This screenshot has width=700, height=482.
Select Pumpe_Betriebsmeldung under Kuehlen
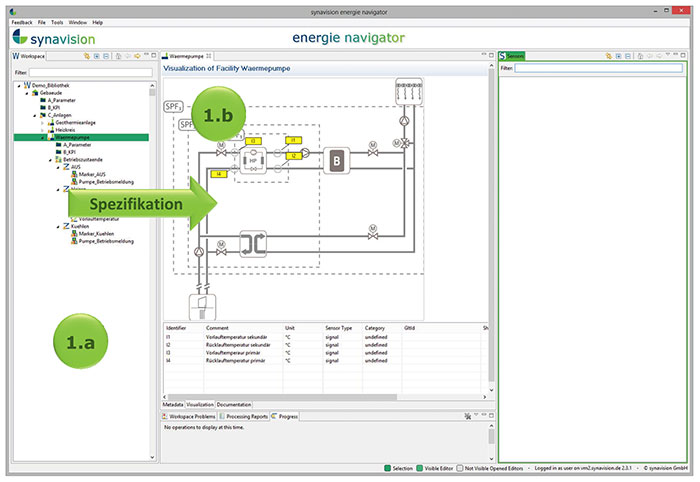pos(106,241)
